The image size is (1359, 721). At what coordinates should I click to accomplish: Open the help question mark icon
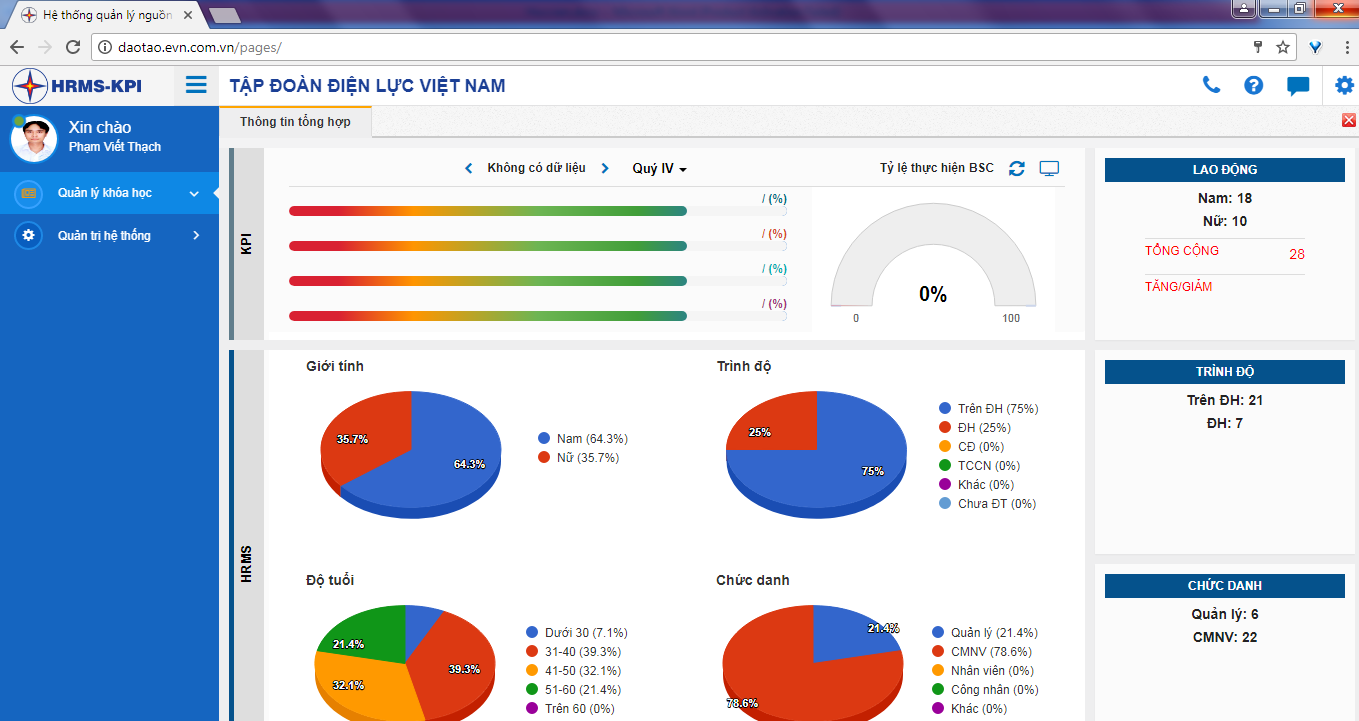(x=1254, y=85)
